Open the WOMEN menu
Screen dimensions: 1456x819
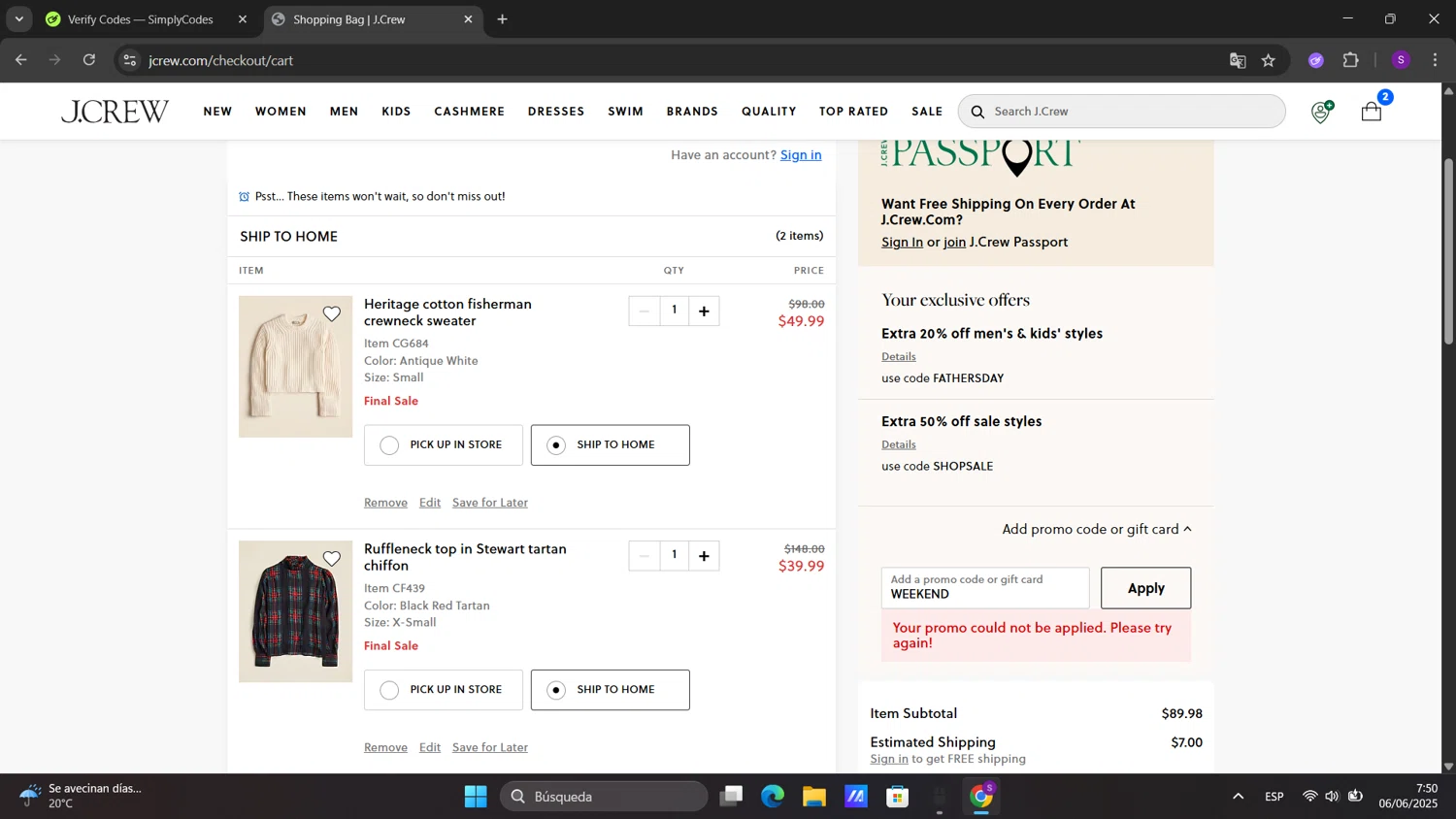click(x=281, y=112)
